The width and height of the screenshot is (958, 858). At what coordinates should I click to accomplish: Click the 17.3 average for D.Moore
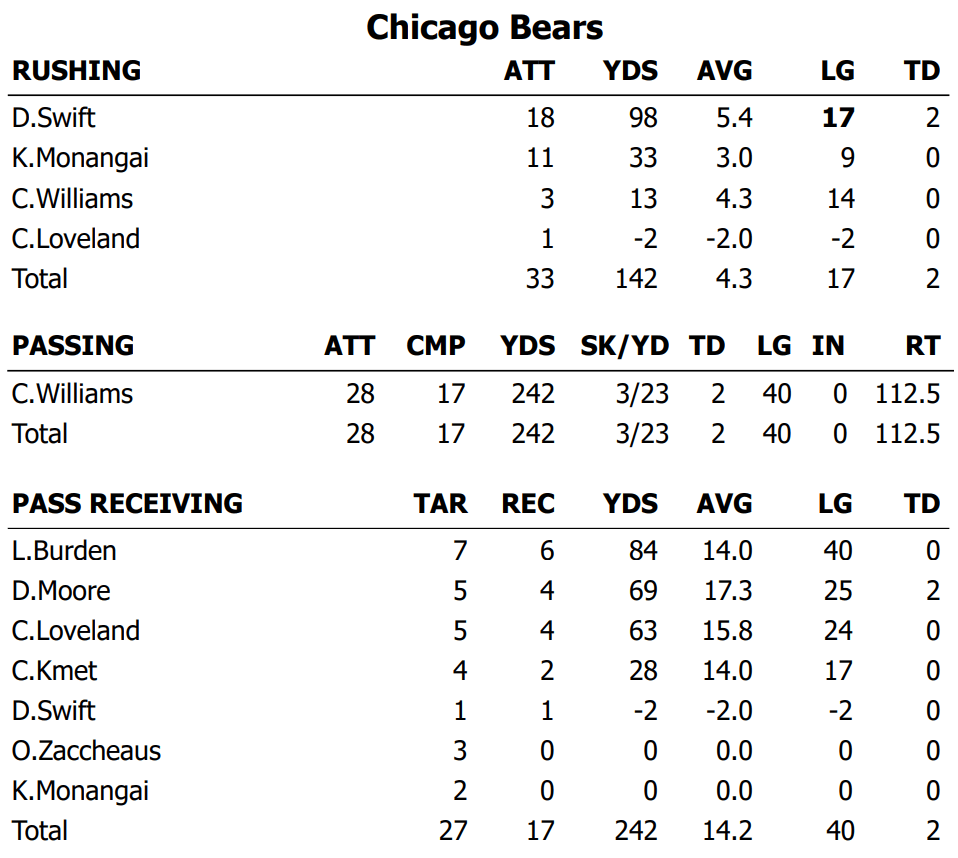coord(728,591)
